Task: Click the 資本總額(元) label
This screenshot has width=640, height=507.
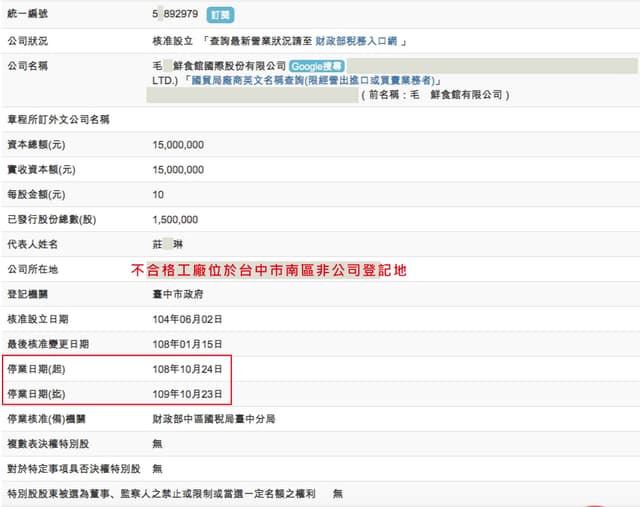Action: [x=36, y=145]
